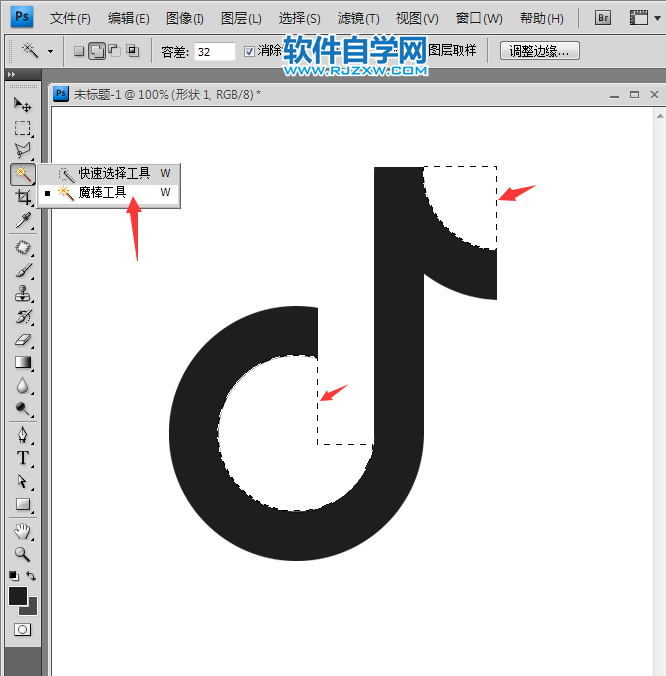Open the 滤镜(T) menu

point(358,19)
